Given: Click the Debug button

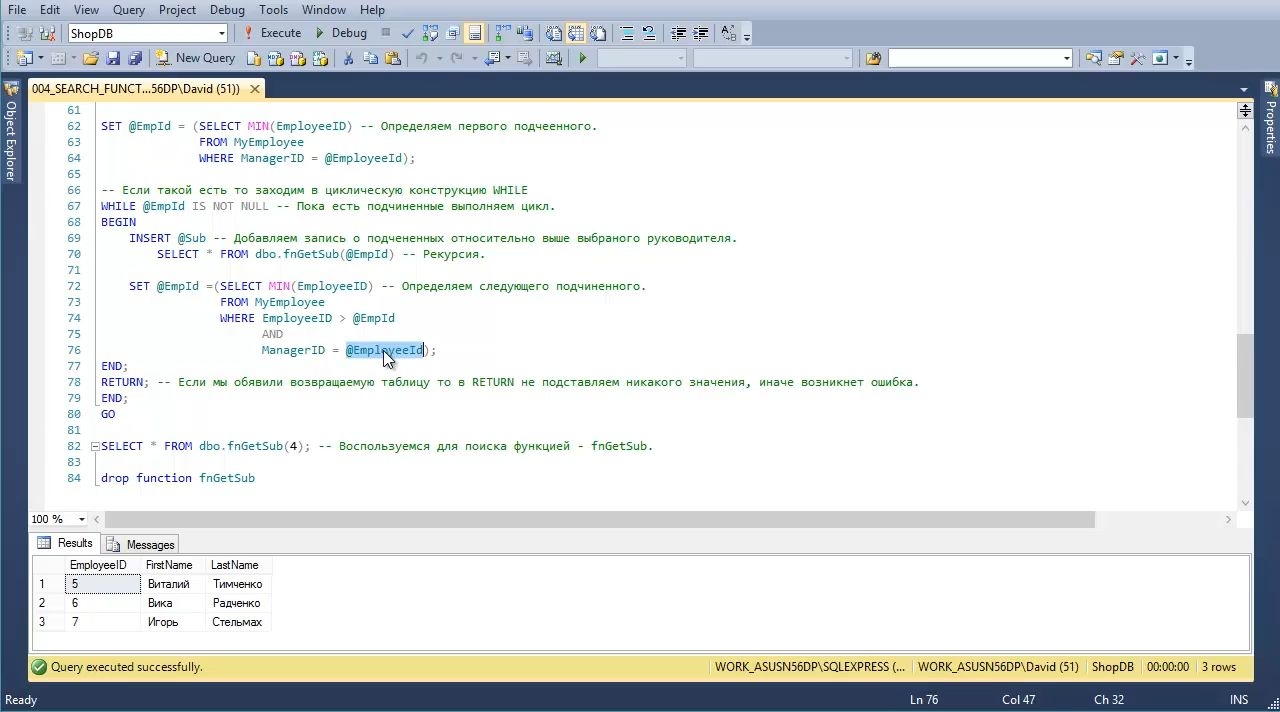Looking at the screenshot, I should [x=340, y=33].
